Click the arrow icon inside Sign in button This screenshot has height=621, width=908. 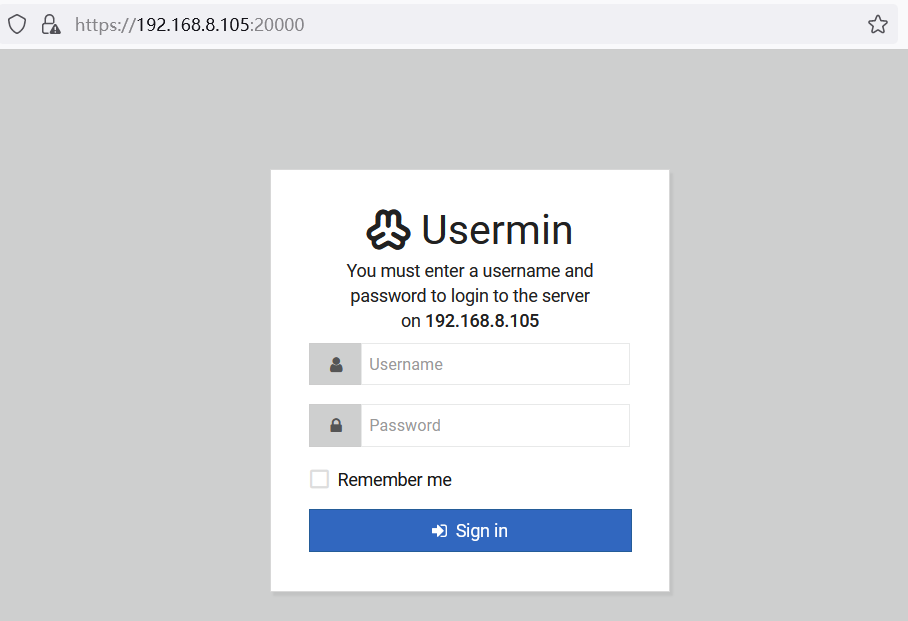[439, 531]
